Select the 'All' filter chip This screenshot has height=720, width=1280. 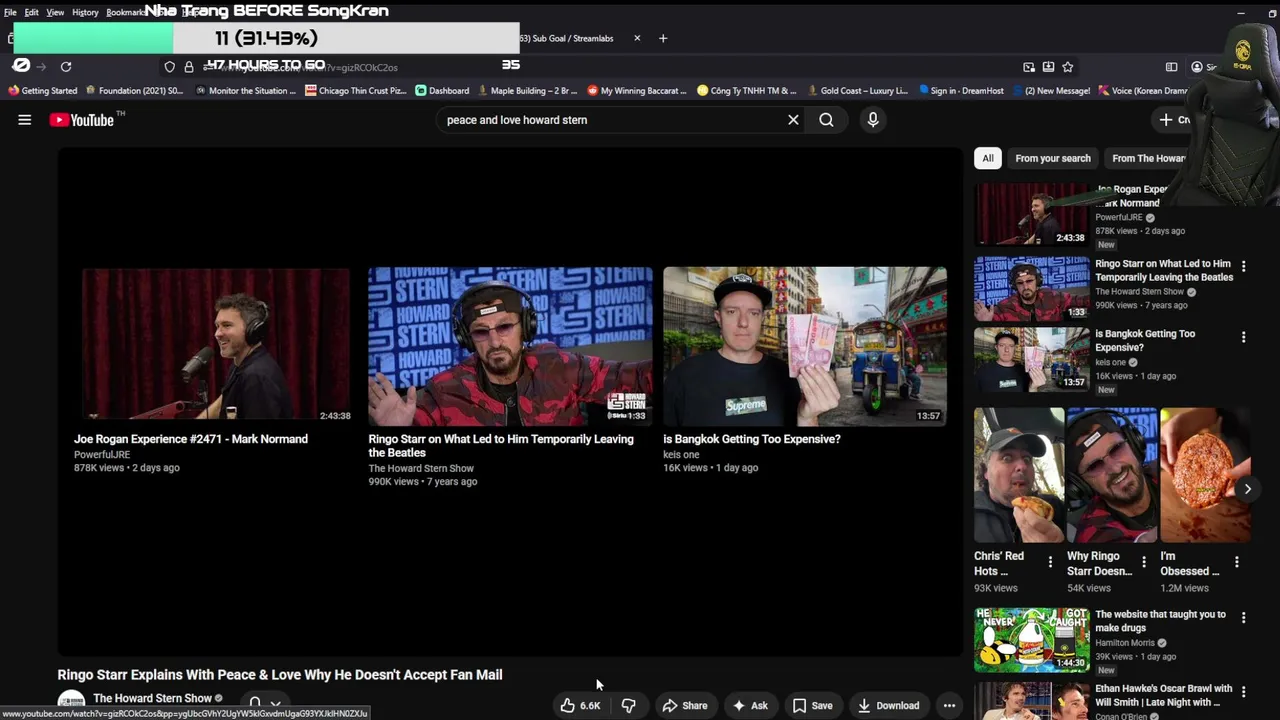click(988, 158)
